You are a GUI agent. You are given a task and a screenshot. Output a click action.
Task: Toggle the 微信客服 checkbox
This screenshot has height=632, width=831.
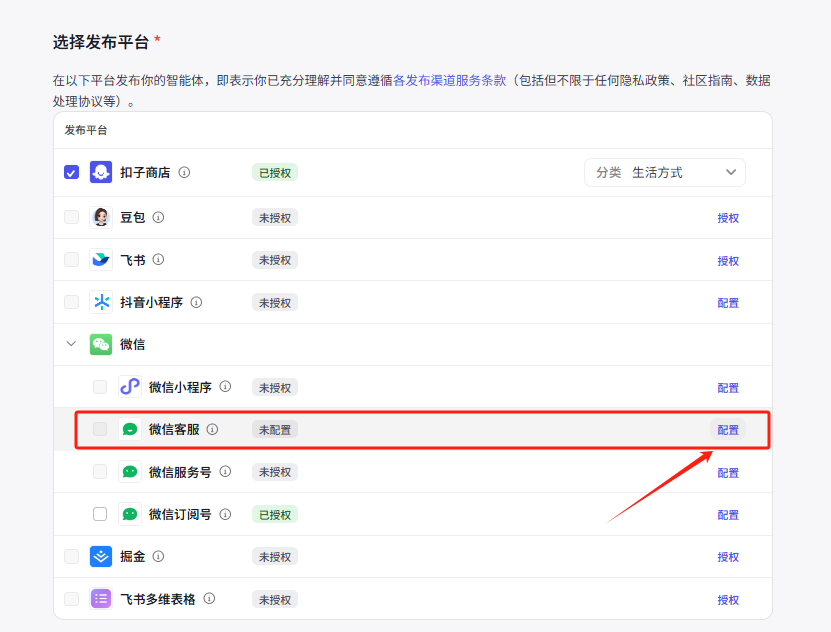[x=100, y=429]
